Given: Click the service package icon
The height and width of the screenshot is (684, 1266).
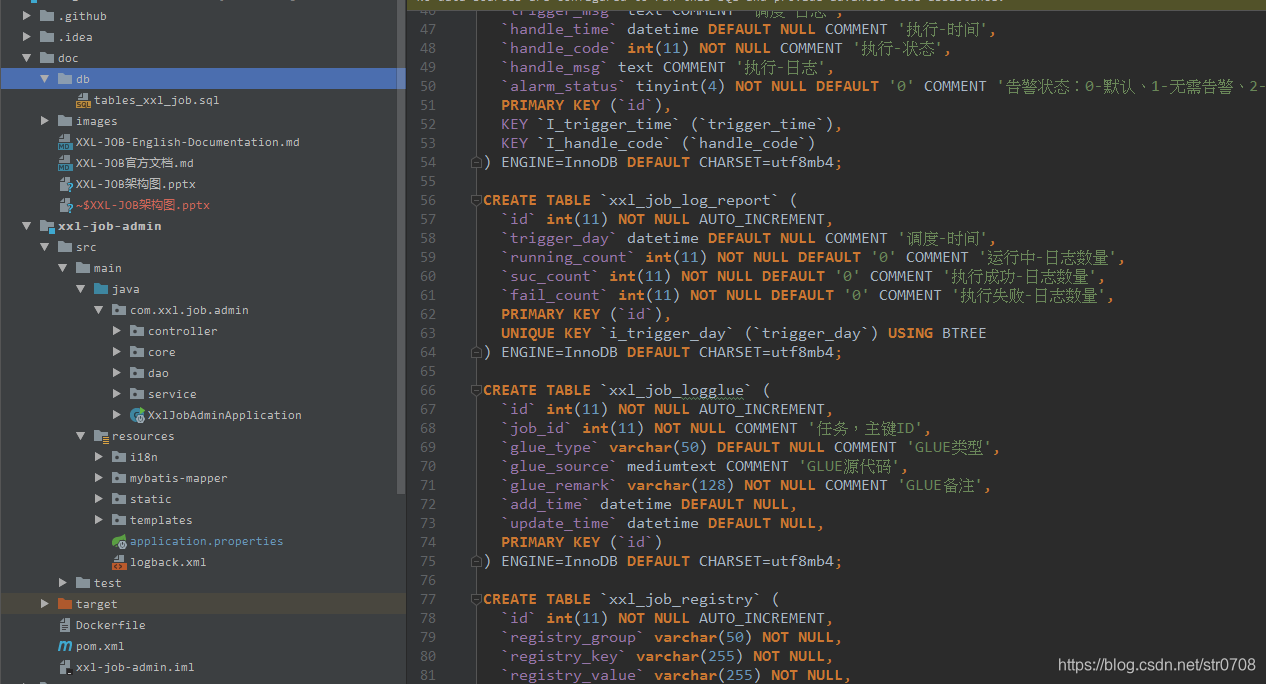Looking at the screenshot, I should click(x=137, y=394).
